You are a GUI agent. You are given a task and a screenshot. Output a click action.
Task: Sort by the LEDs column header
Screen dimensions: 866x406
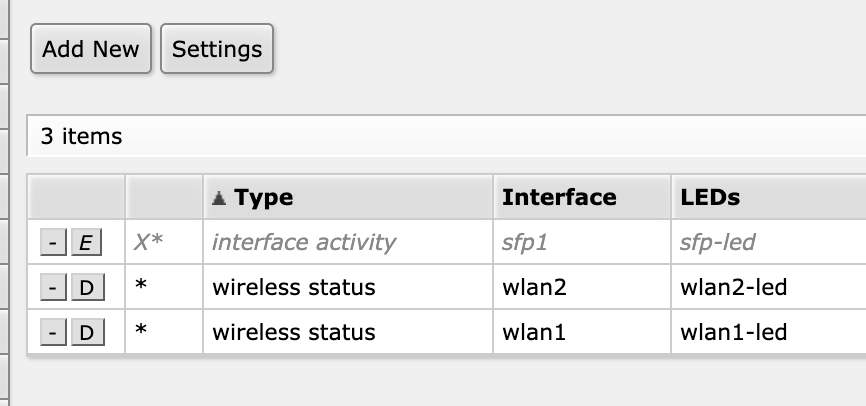[710, 198]
